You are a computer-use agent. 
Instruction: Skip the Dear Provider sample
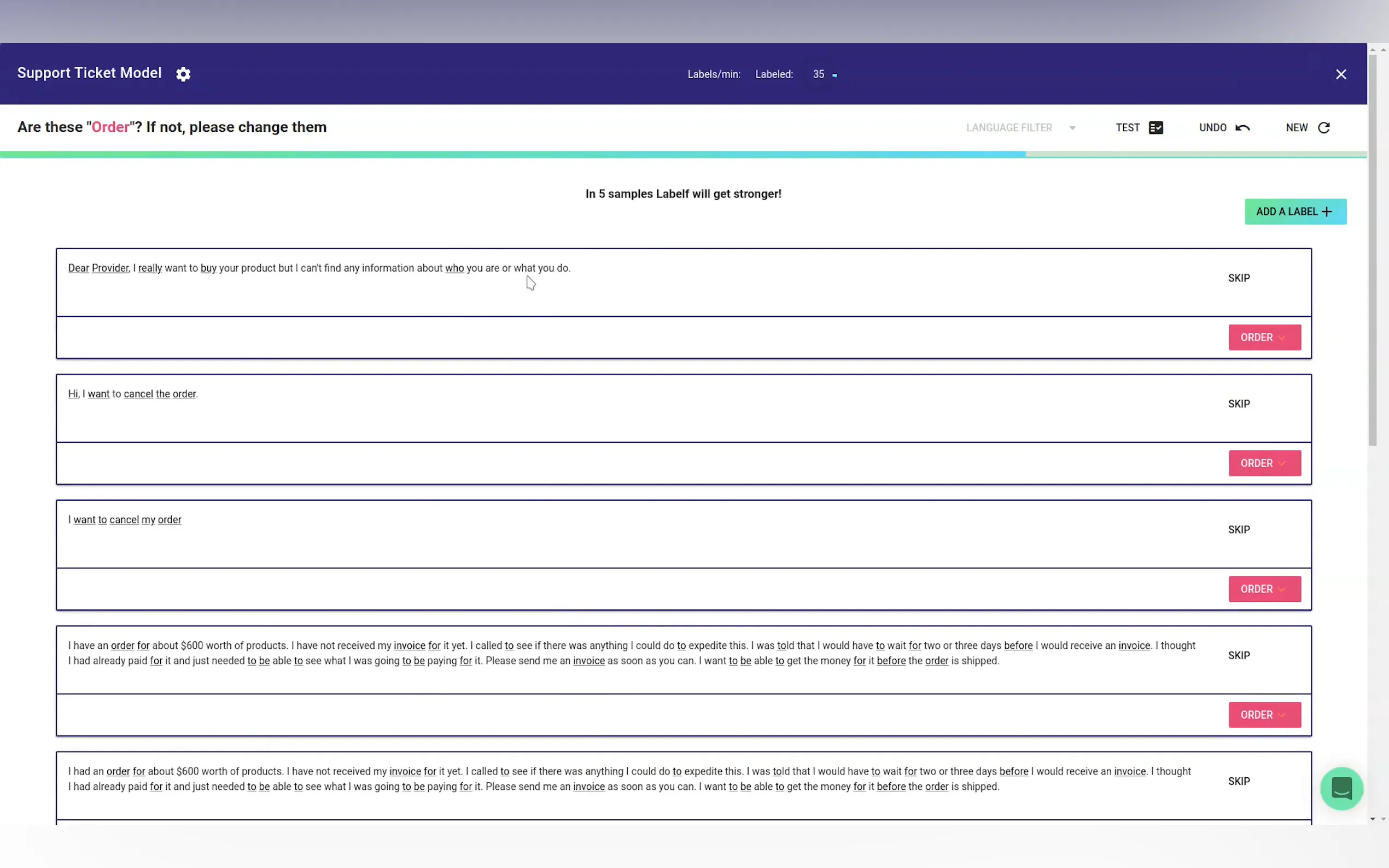click(1239, 278)
